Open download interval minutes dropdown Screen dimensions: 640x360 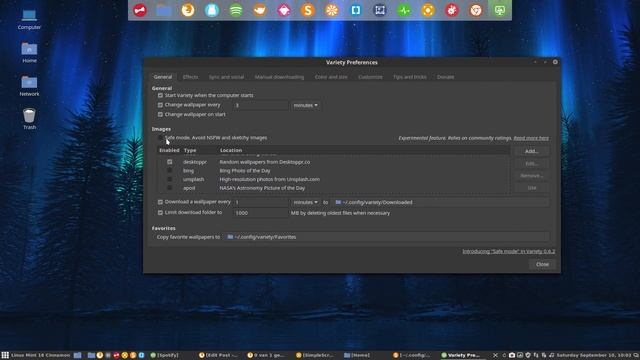[305, 202]
